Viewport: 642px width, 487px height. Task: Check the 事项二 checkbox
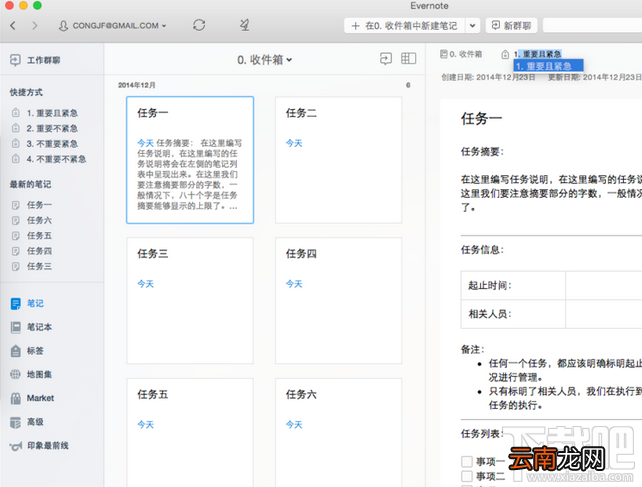tap(467, 476)
